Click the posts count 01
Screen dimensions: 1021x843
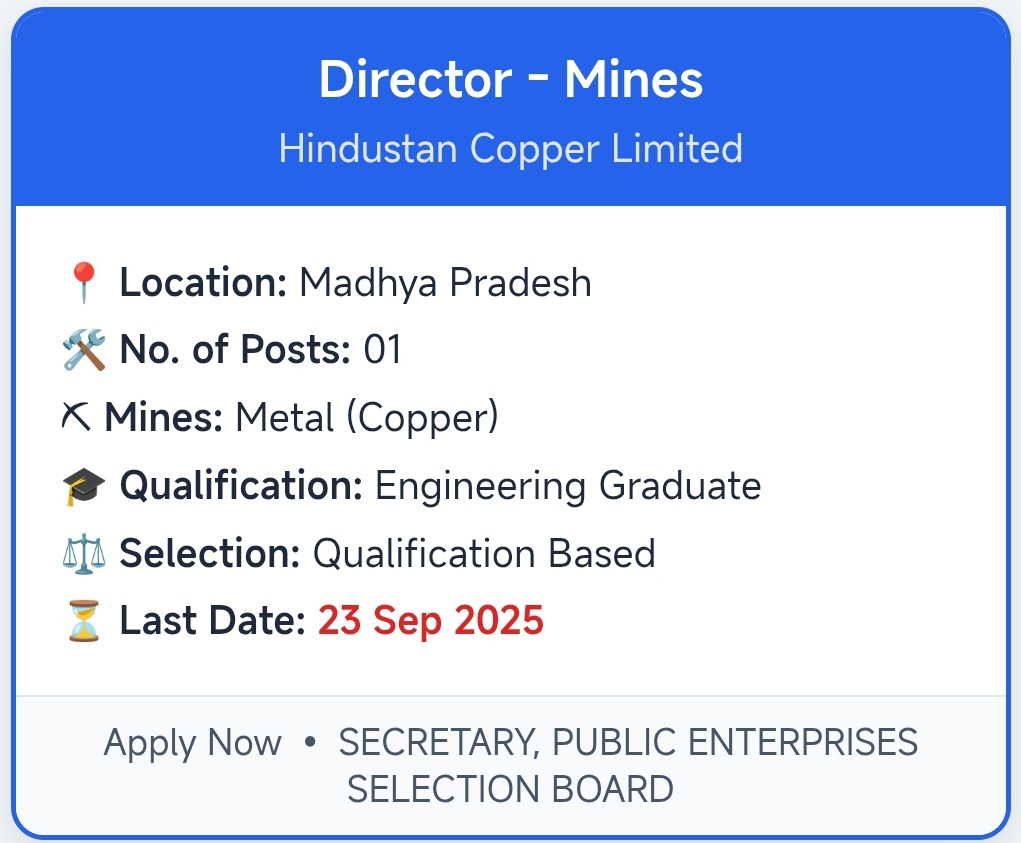tap(382, 350)
